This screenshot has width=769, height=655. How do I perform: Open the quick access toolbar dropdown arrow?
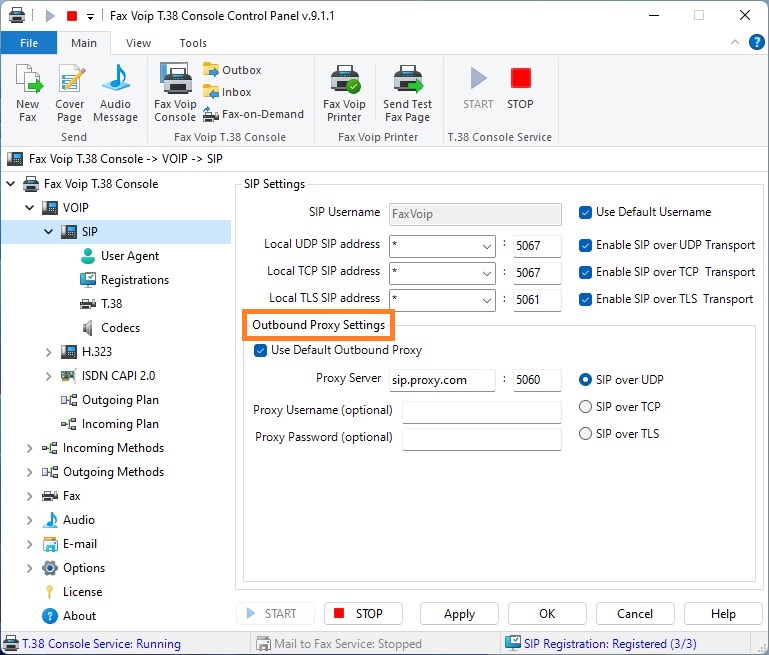coord(90,16)
